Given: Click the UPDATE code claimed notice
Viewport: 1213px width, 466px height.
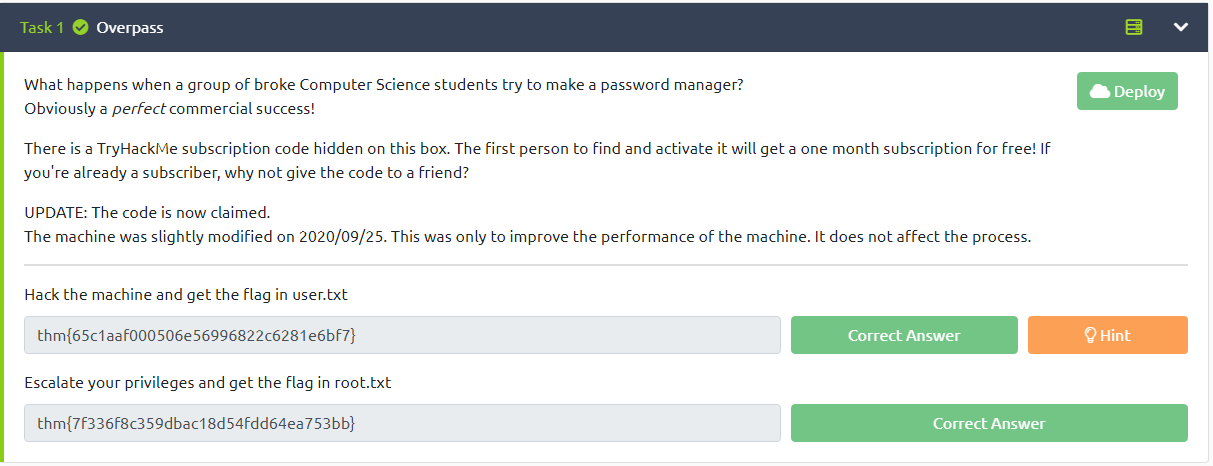Looking at the screenshot, I should (x=147, y=213).
